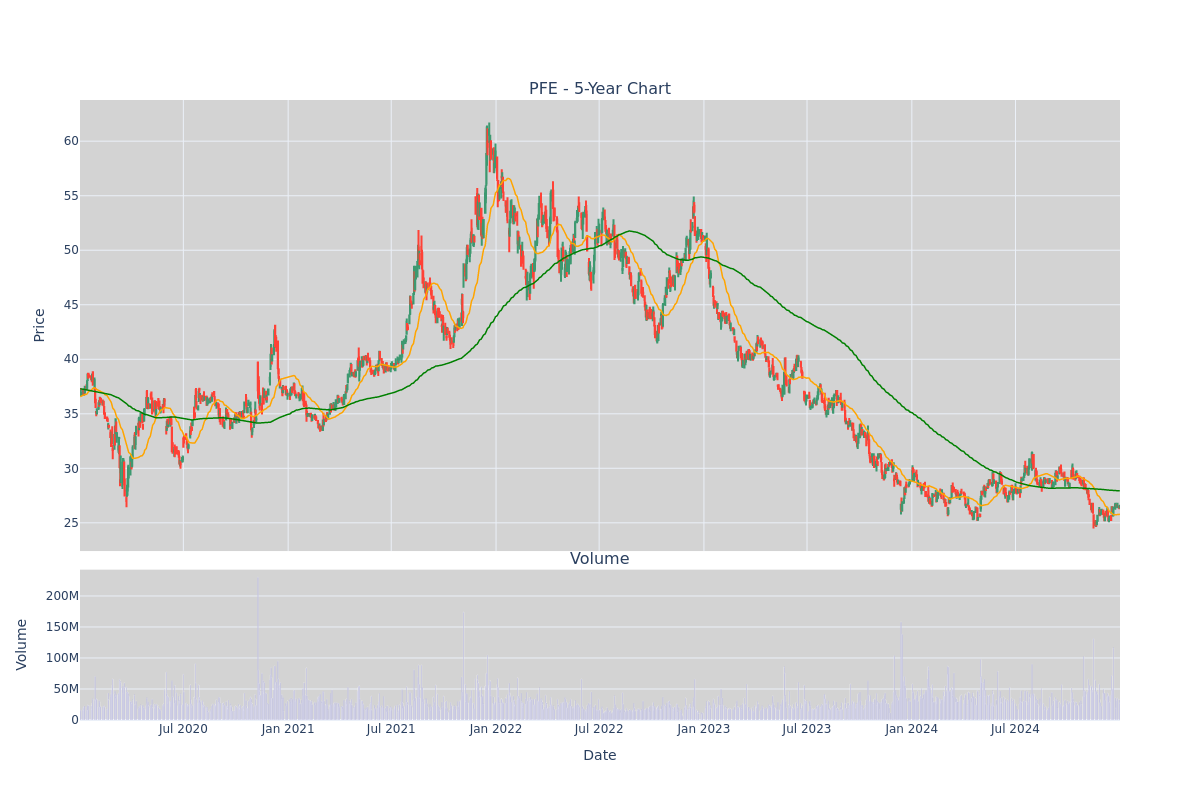Select the "Jan 2024" date tick label
1200x800 pixels.
pyautogui.click(x=912, y=729)
